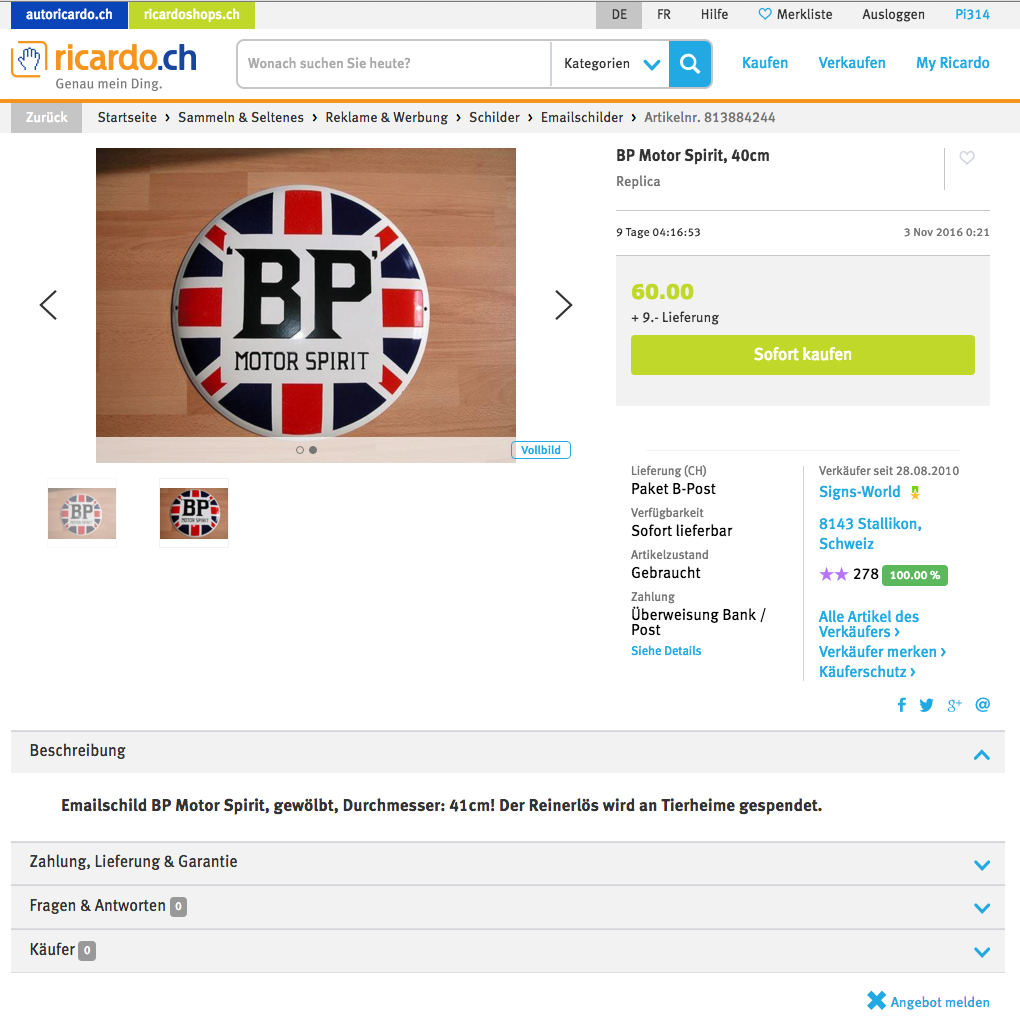Open the Verkaufen menu
The height and width of the screenshot is (1017, 1020).
pyautogui.click(x=852, y=63)
